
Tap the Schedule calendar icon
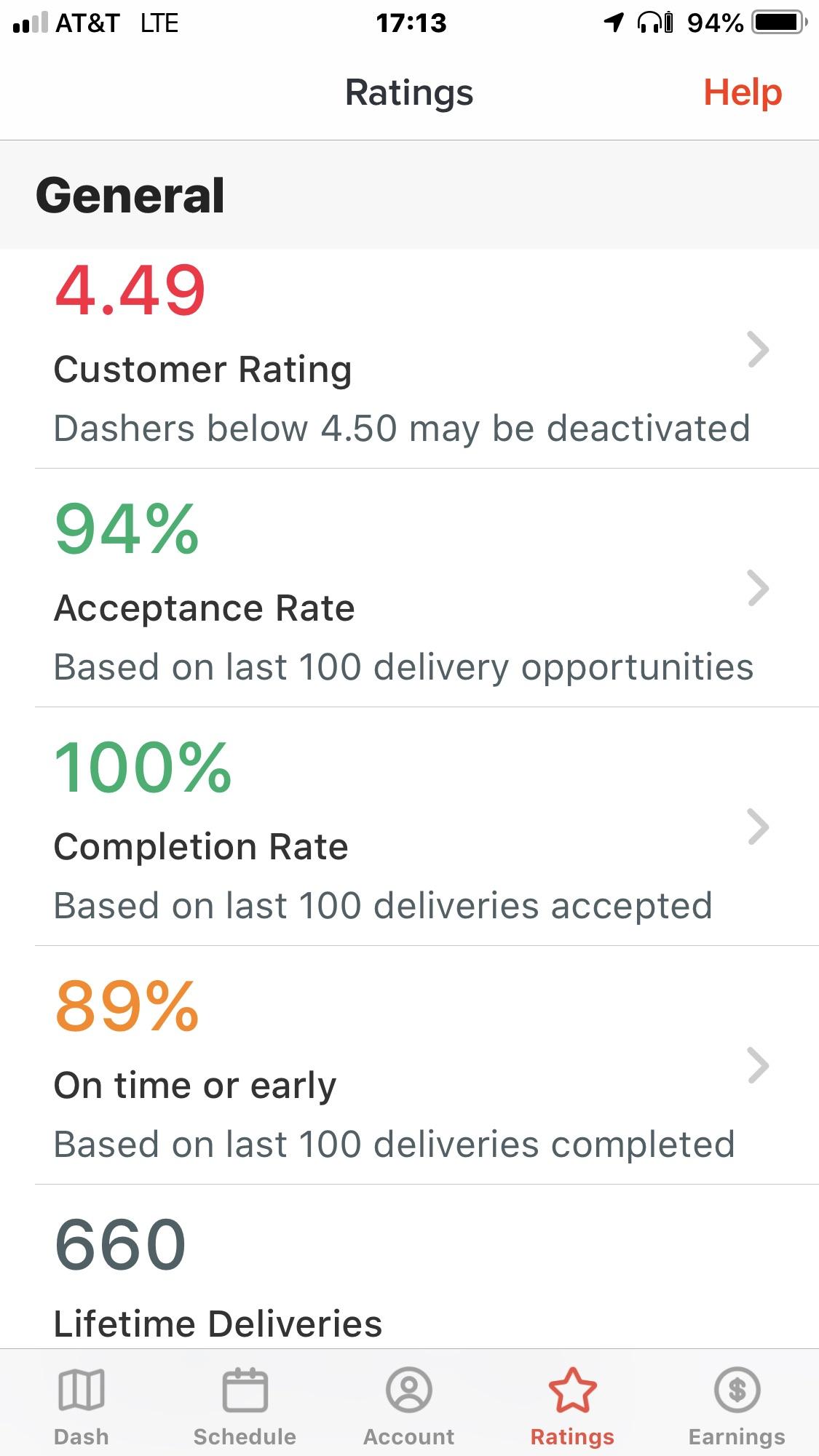point(245,1389)
